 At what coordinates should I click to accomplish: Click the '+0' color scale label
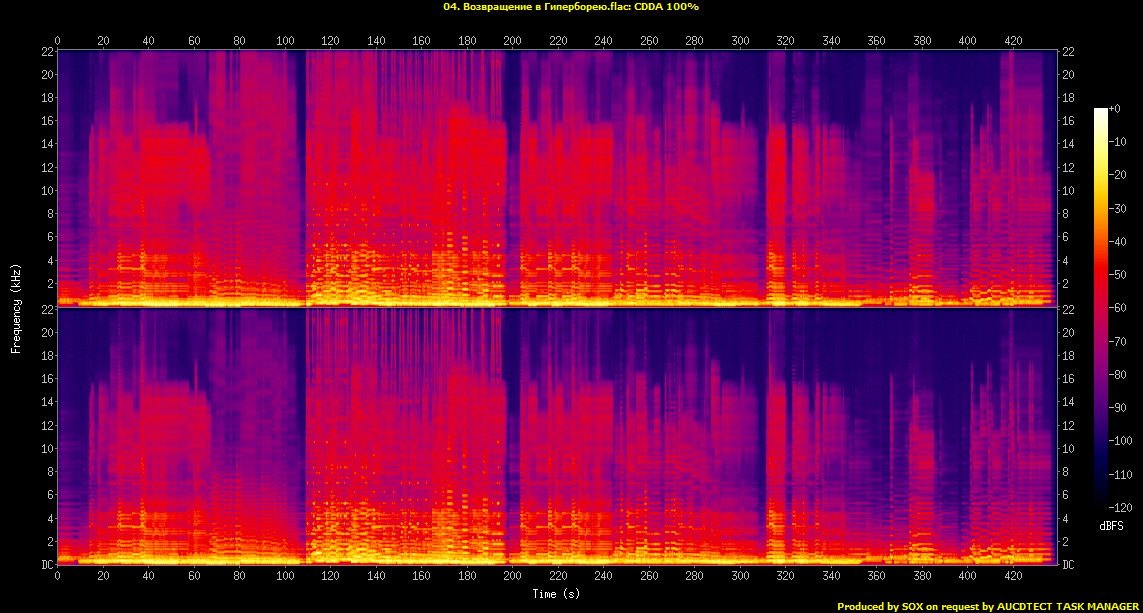(x=1115, y=109)
